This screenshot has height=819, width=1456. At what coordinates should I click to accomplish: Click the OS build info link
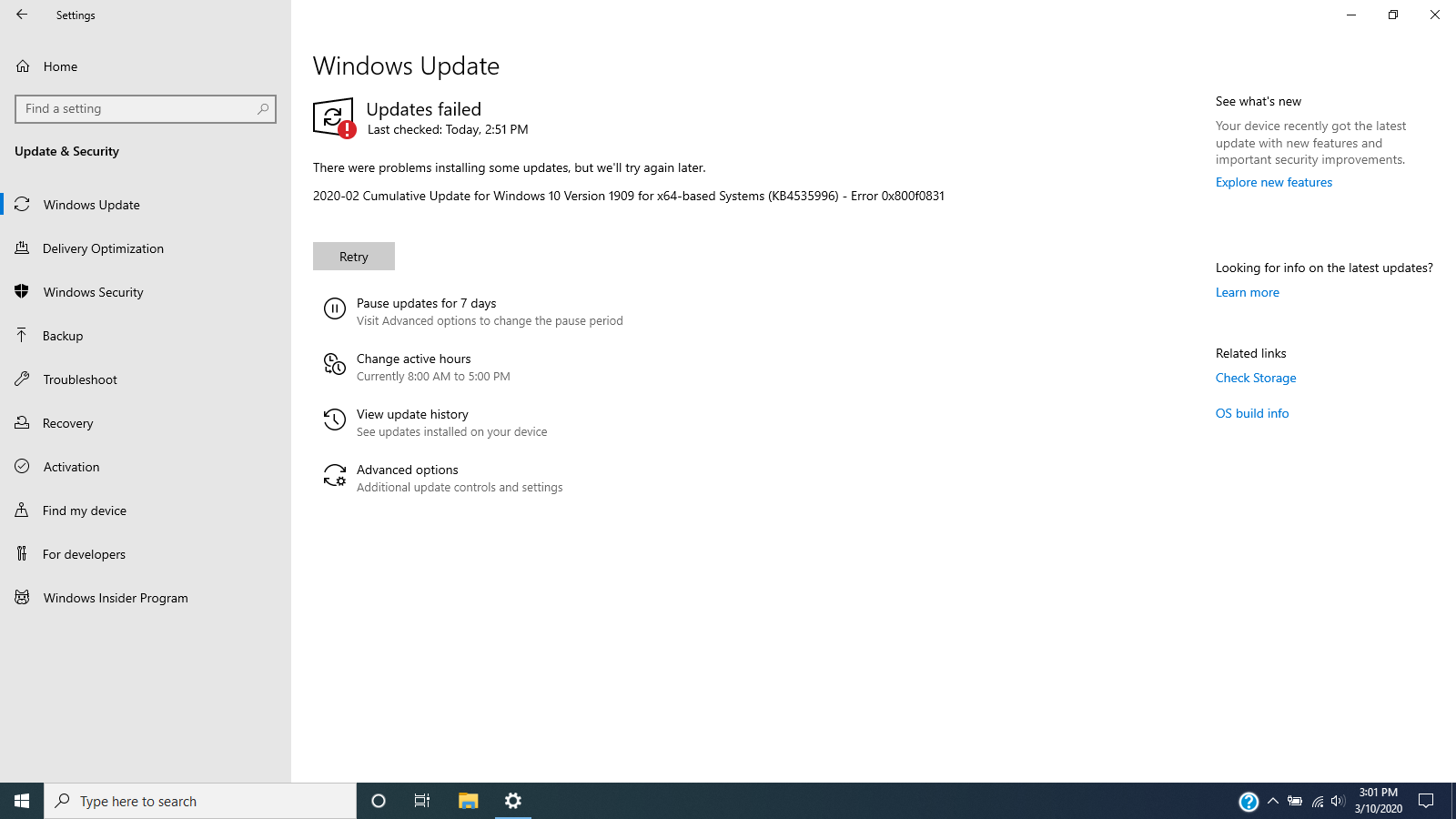pyautogui.click(x=1251, y=412)
